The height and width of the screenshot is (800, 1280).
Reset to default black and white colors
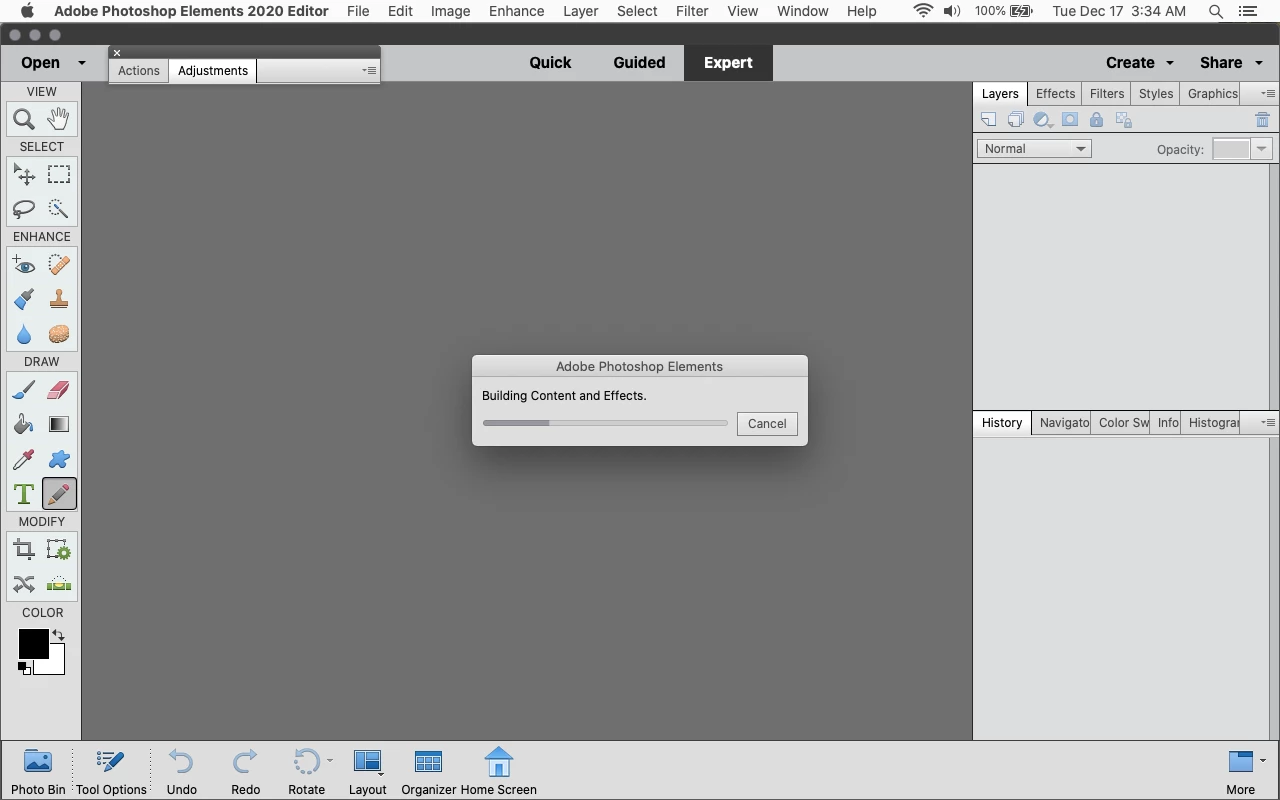coord(24,668)
